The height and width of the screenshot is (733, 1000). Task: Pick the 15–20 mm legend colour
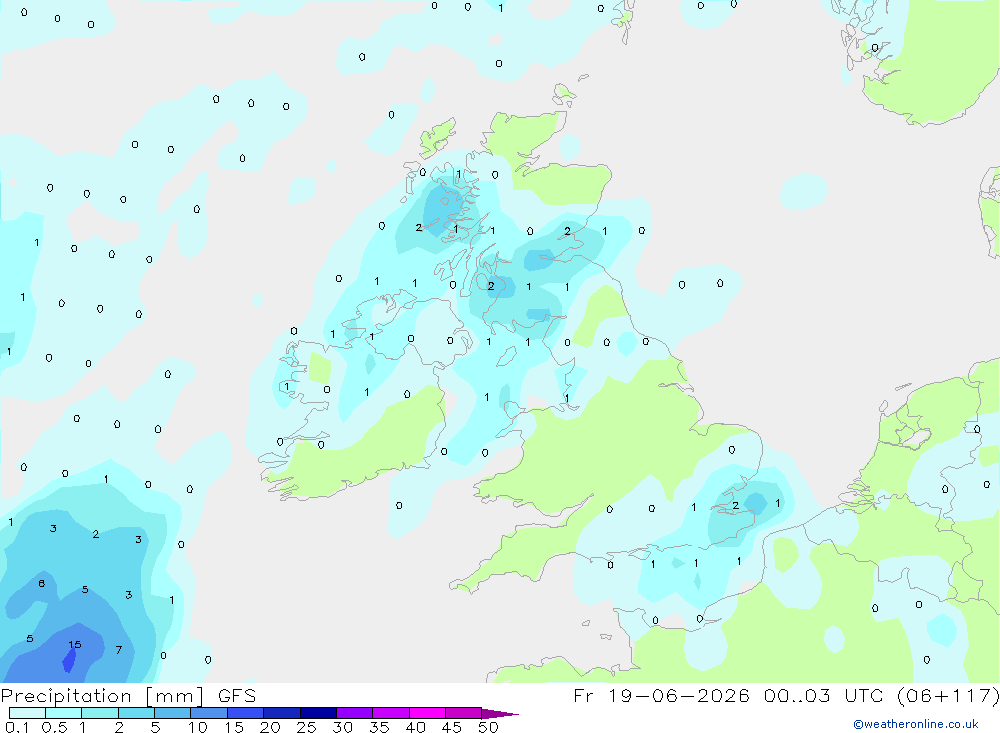[245, 713]
